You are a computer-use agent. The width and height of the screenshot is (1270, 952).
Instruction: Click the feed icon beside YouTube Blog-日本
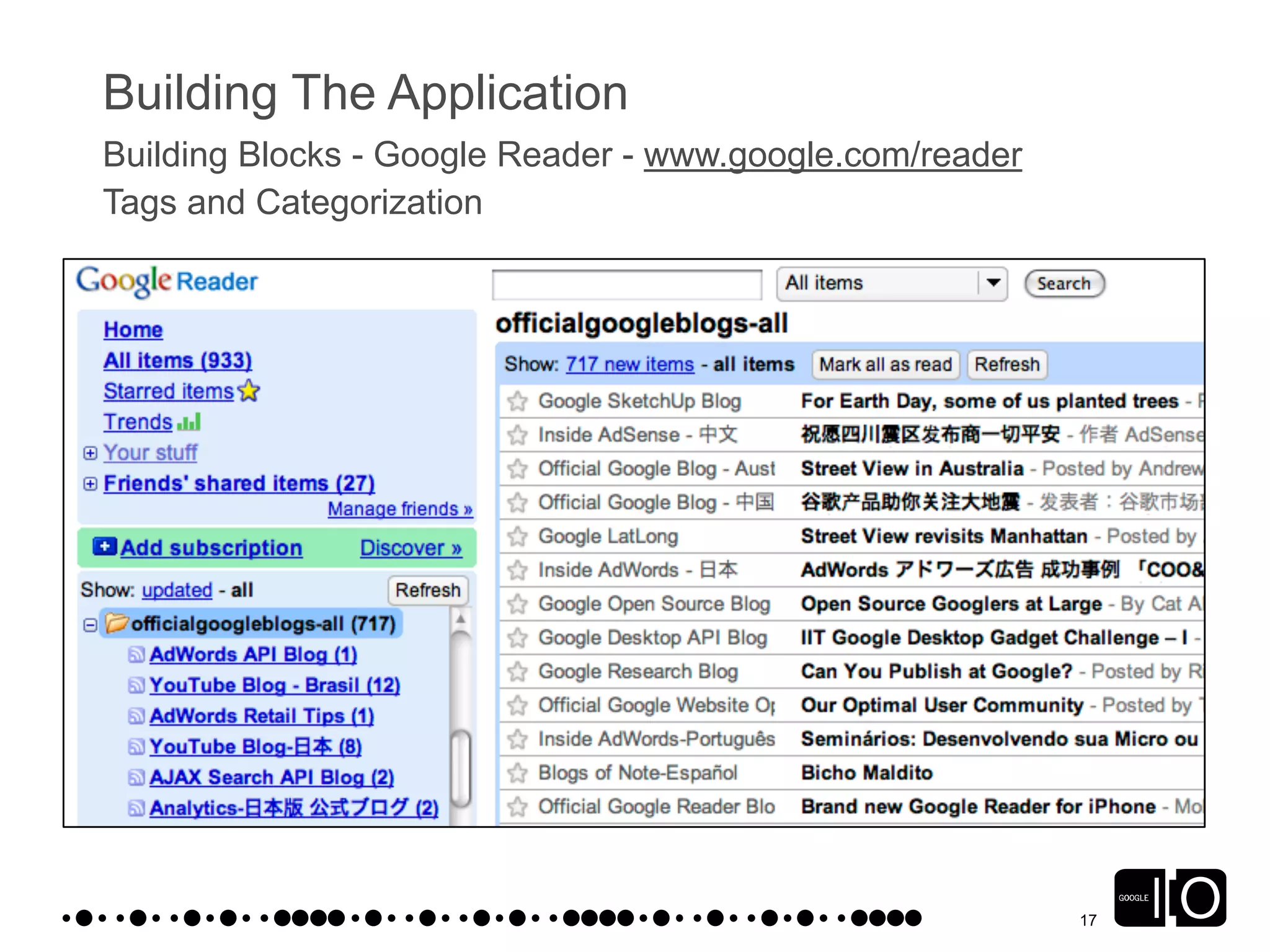[136, 746]
